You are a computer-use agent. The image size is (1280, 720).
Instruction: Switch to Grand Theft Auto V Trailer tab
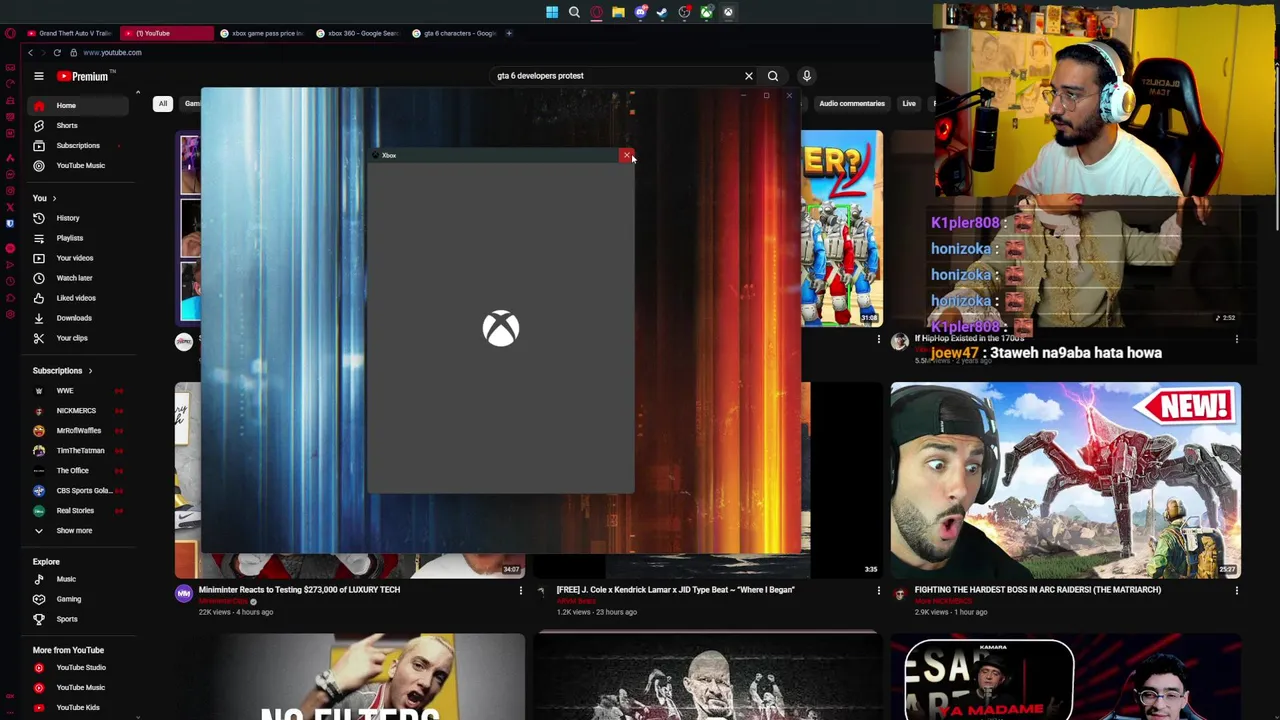click(x=70, y=33)
